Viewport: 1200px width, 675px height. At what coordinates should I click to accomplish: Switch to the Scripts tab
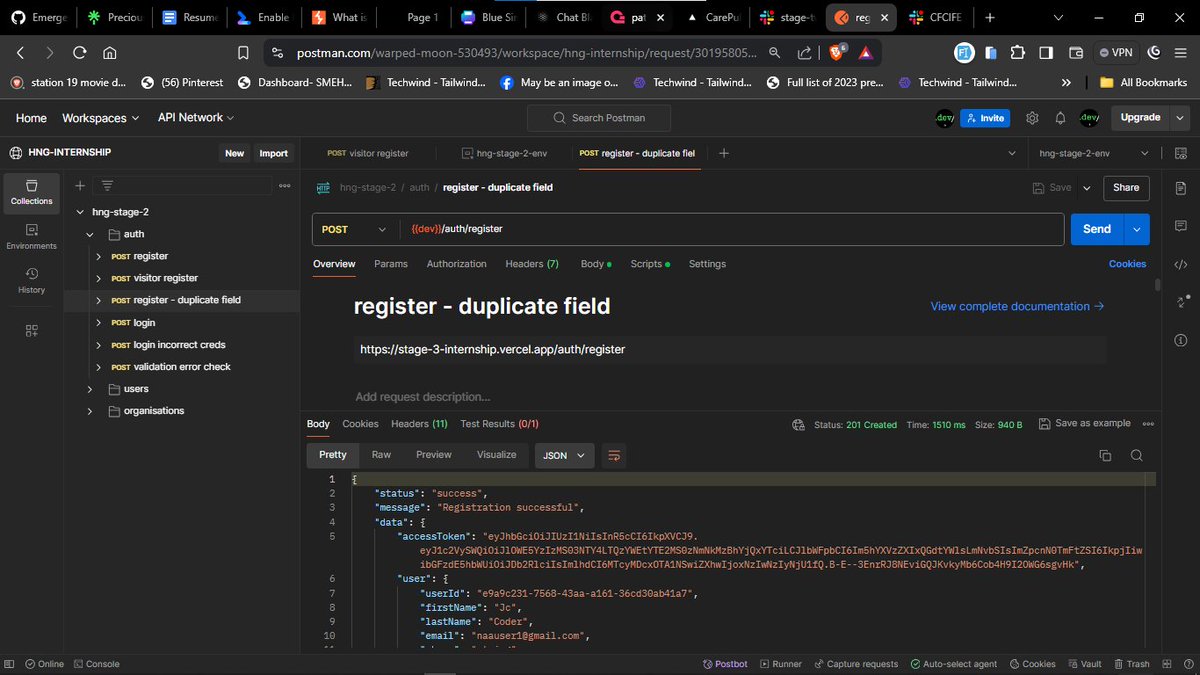point(650,264)
